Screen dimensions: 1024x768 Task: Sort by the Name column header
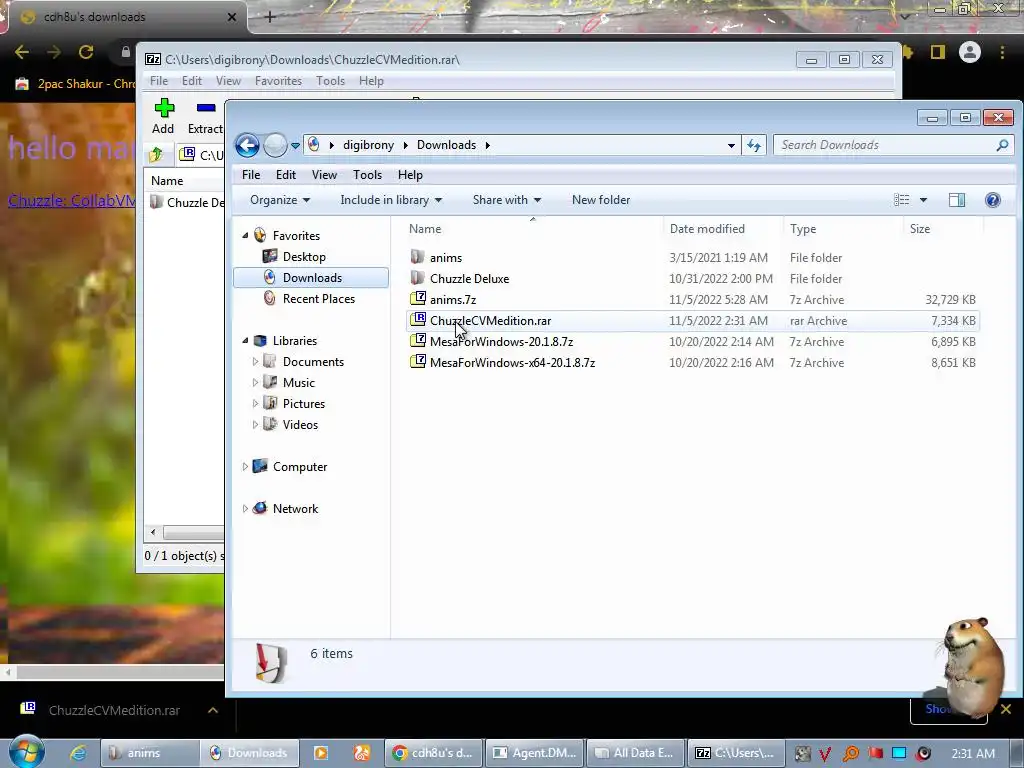tap(532, 229)
